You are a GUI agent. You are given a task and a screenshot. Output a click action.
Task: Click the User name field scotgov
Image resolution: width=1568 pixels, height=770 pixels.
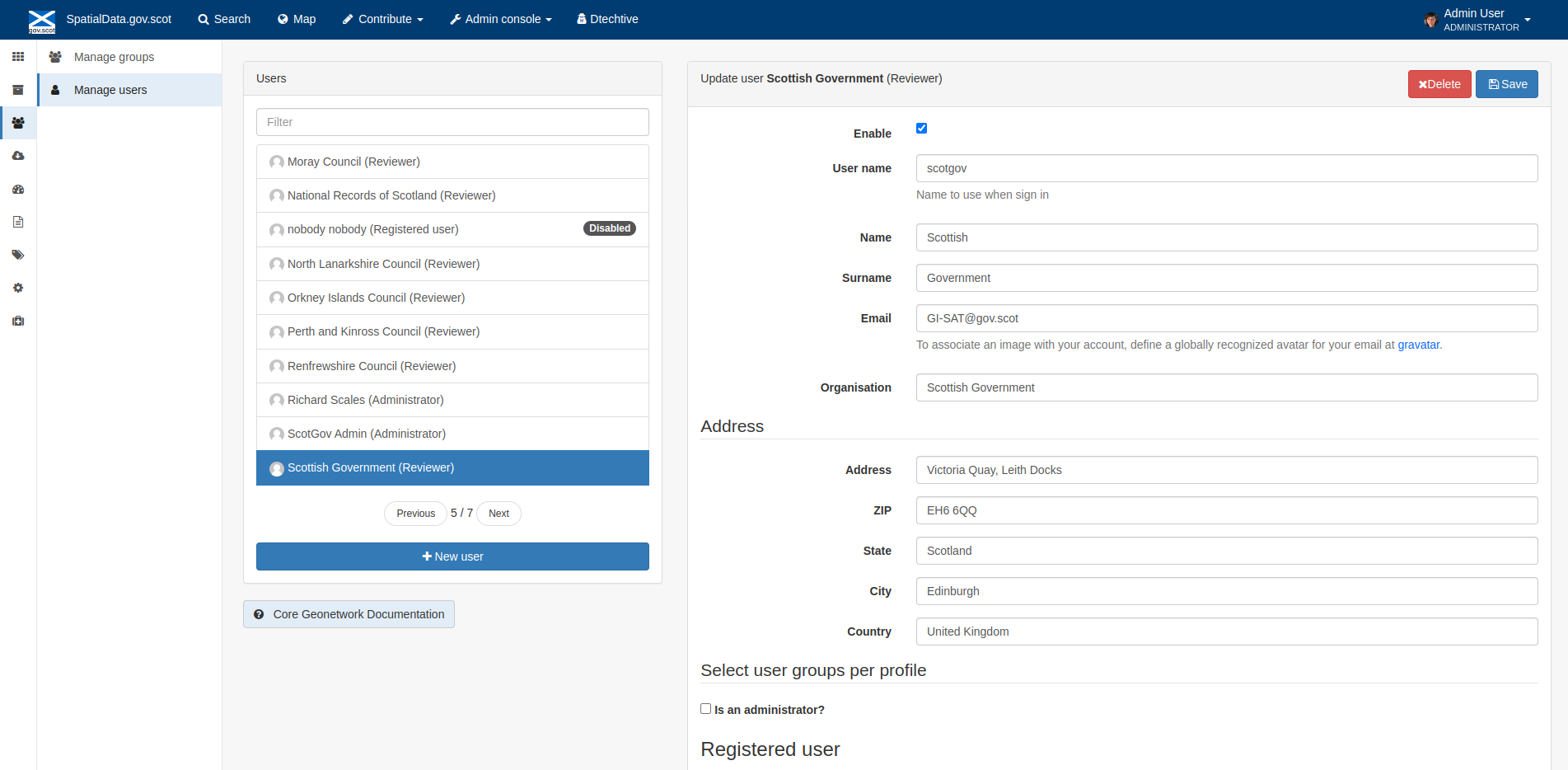click(1227, 168)
